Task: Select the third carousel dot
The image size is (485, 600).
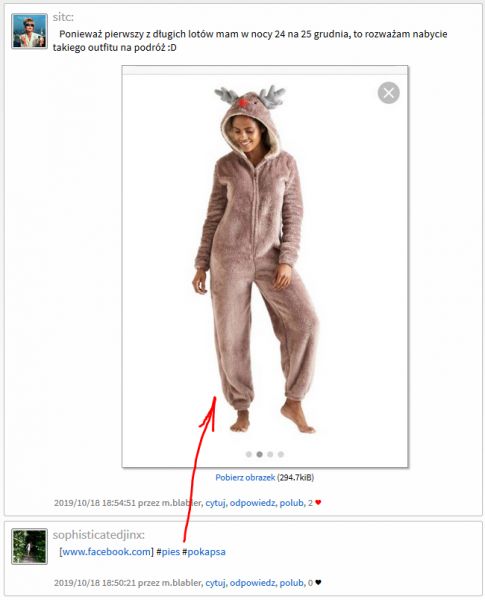Action: [x=270, y=454]
